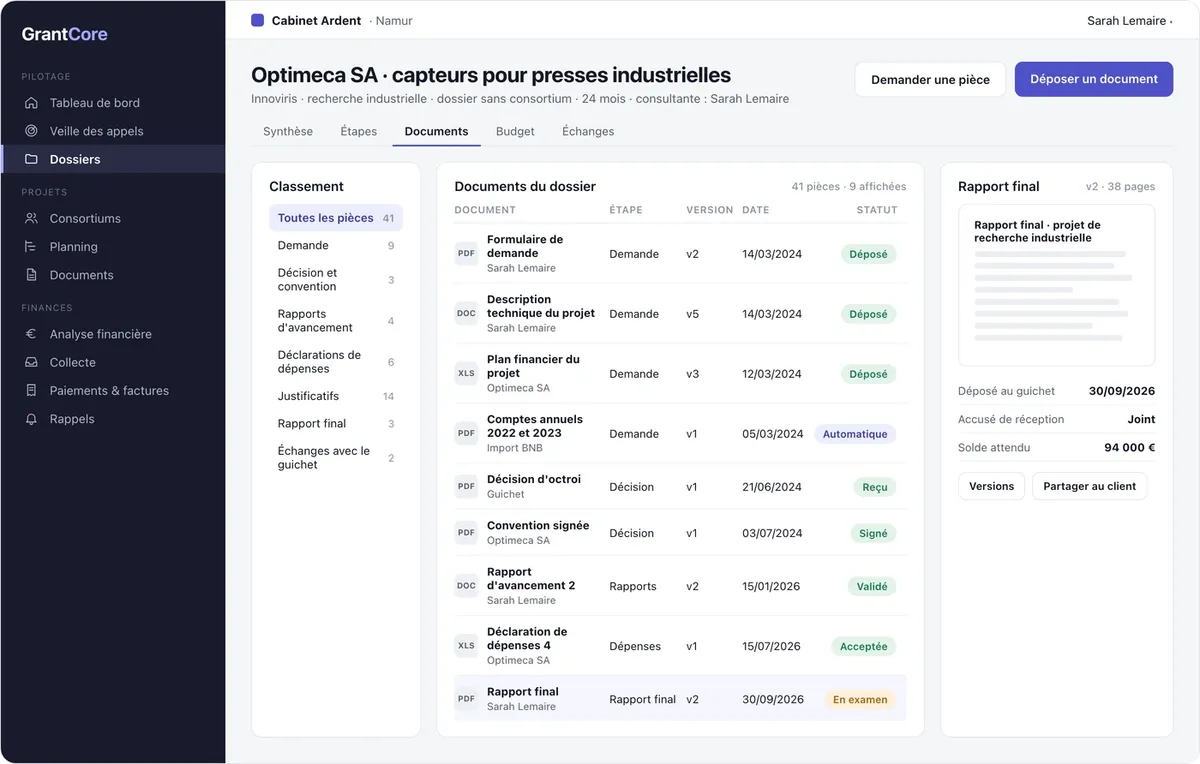Click the Analyse financière euro icon

[31, 335]
